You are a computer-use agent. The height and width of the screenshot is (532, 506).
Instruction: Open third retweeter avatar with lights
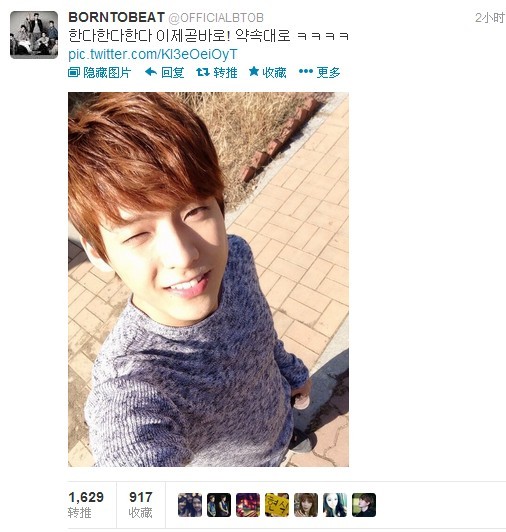click(248, 505)
